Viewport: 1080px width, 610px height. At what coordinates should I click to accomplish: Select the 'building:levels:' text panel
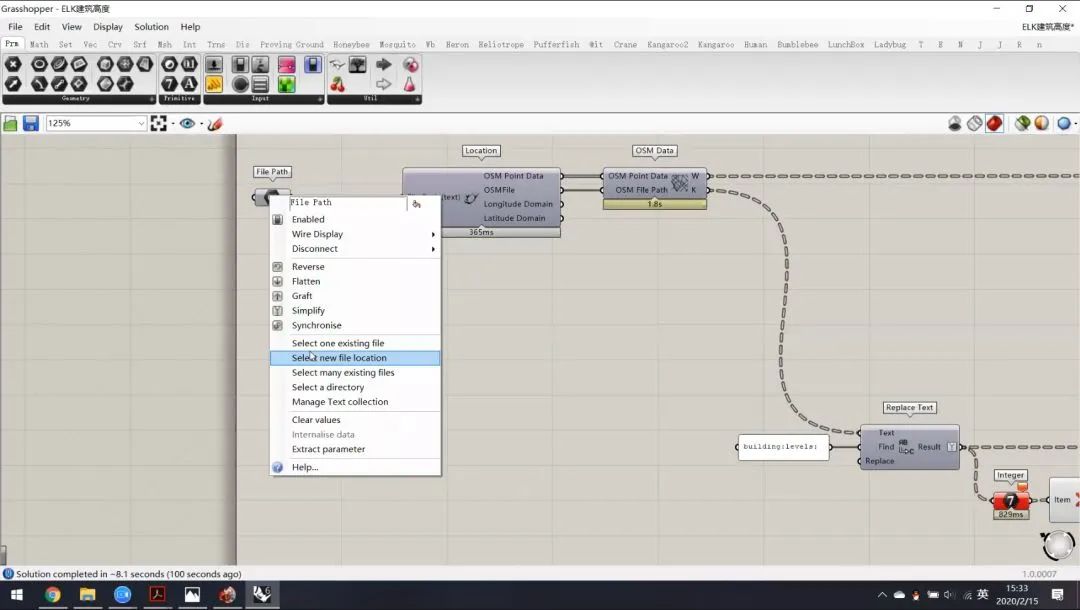783,447
